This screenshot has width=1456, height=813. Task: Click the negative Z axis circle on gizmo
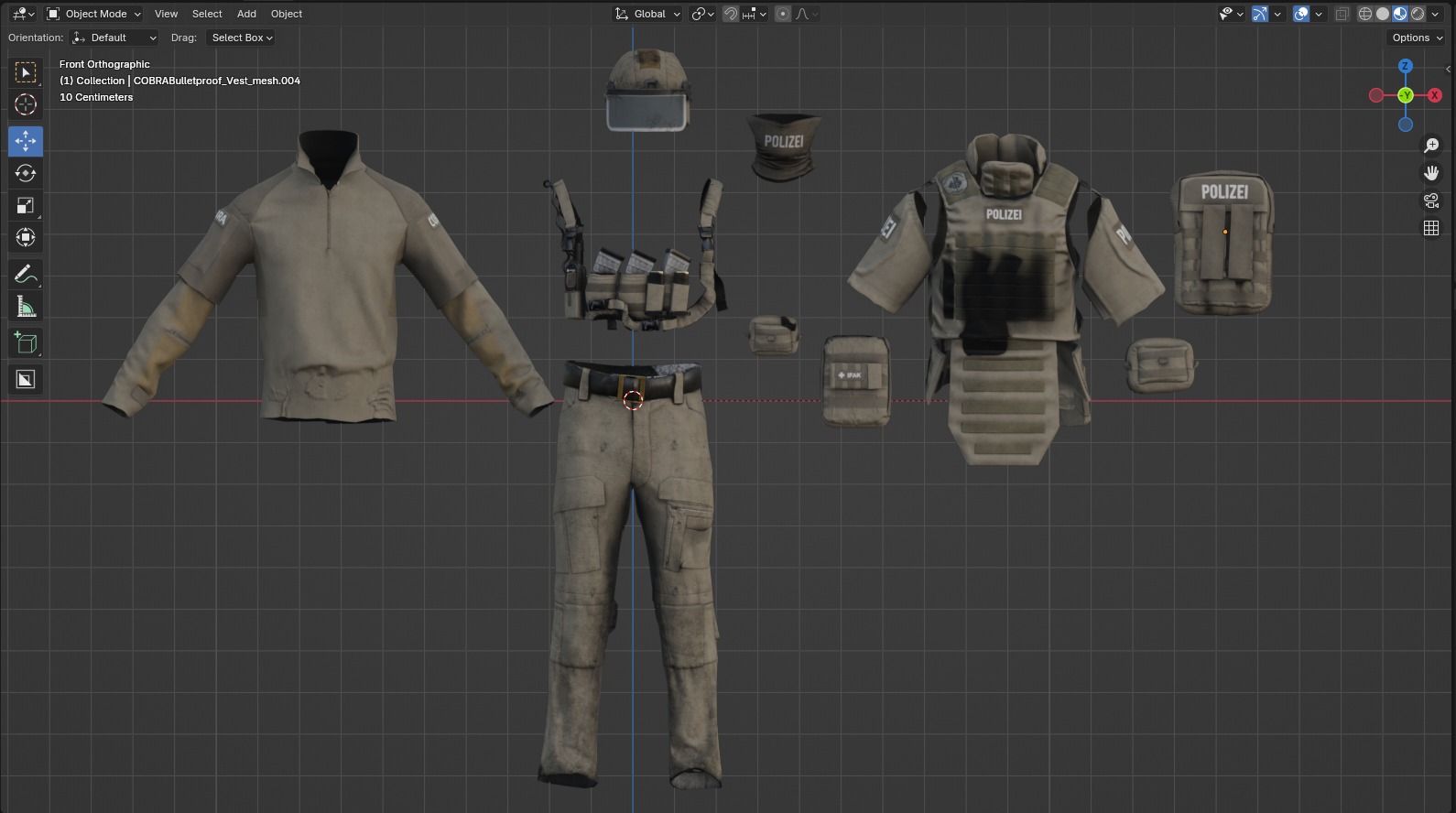coord(1406,125)
